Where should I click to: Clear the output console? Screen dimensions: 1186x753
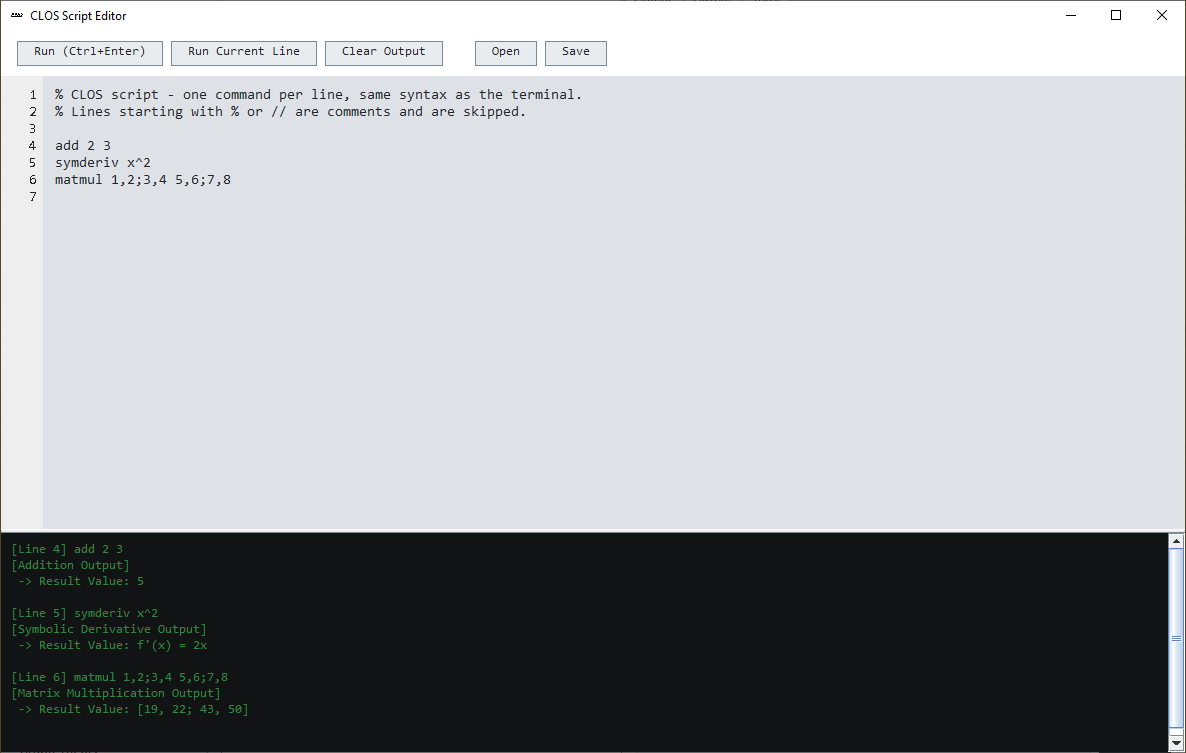tap(383, 52)
